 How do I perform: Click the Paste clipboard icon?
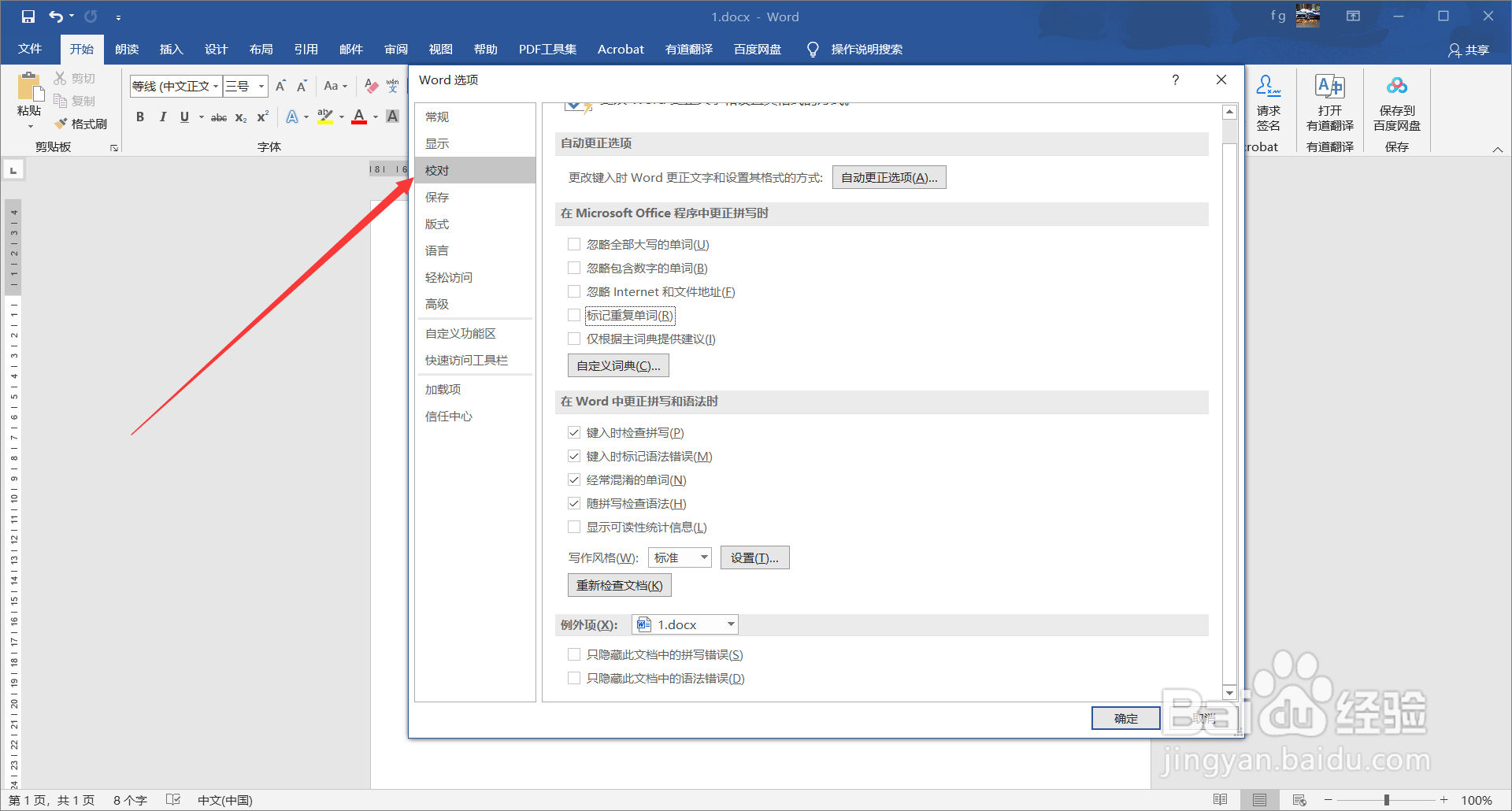(29, 87)
